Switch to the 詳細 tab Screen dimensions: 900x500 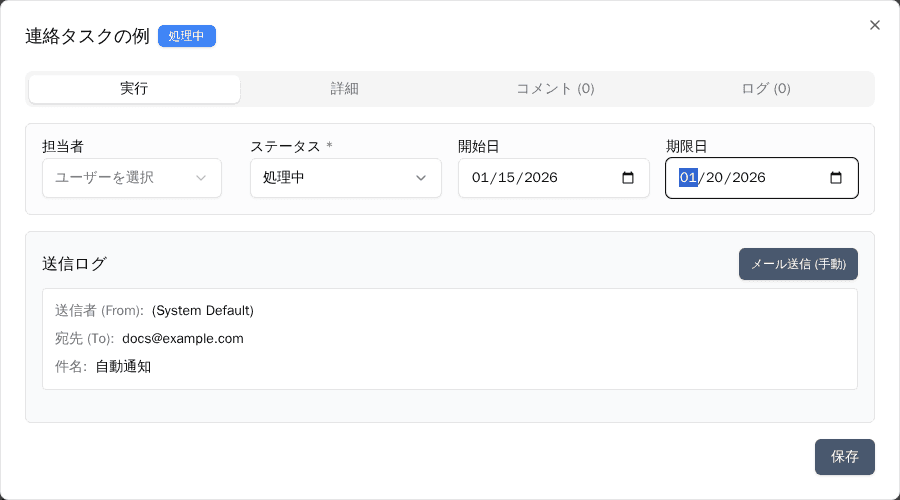tap(344, 89)
